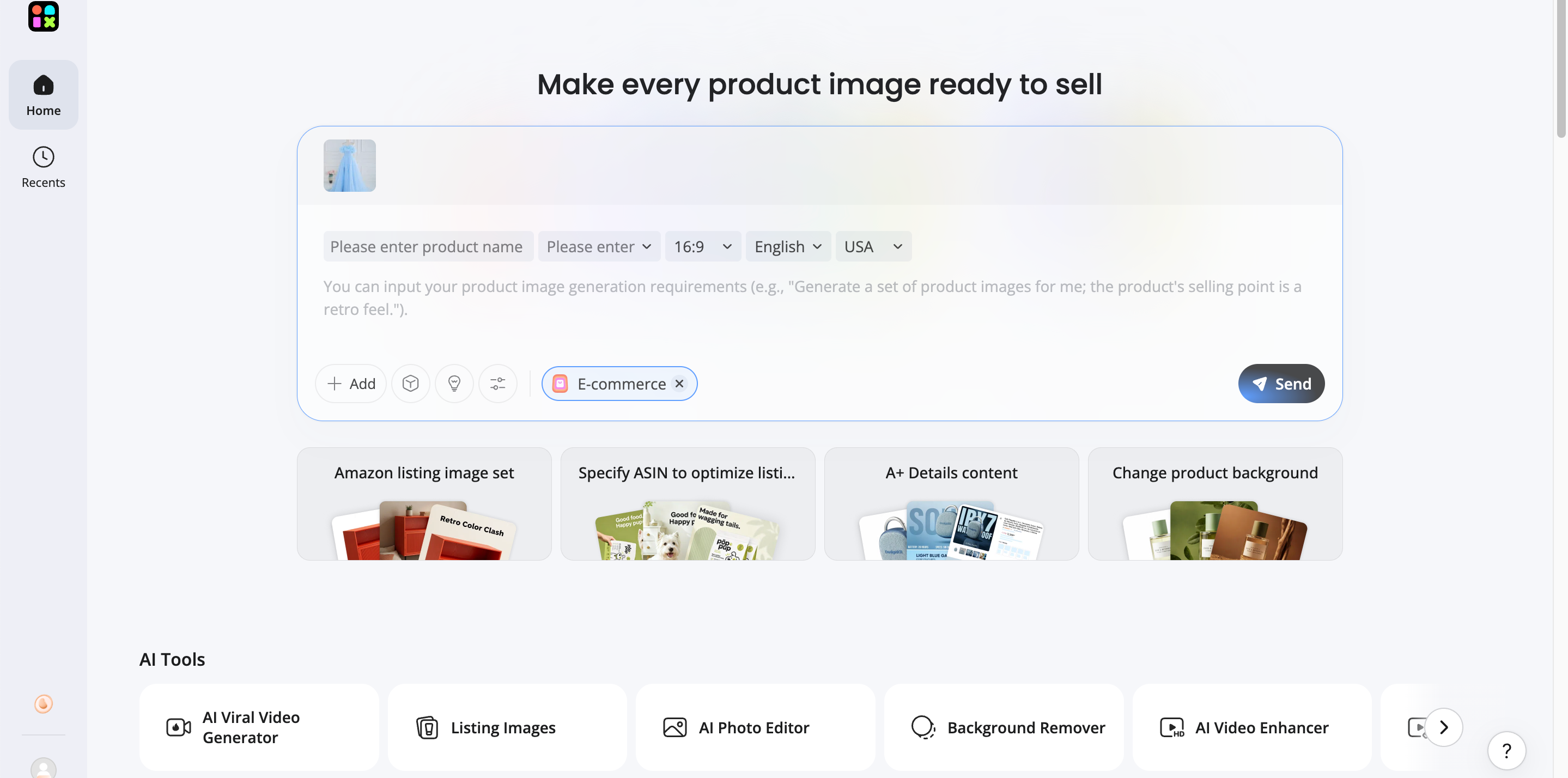This screenshot has width=1568, height=778.
Task: Click the lightbulb inspiration icon
Action: pyautogui.click(x=454, y=384)
